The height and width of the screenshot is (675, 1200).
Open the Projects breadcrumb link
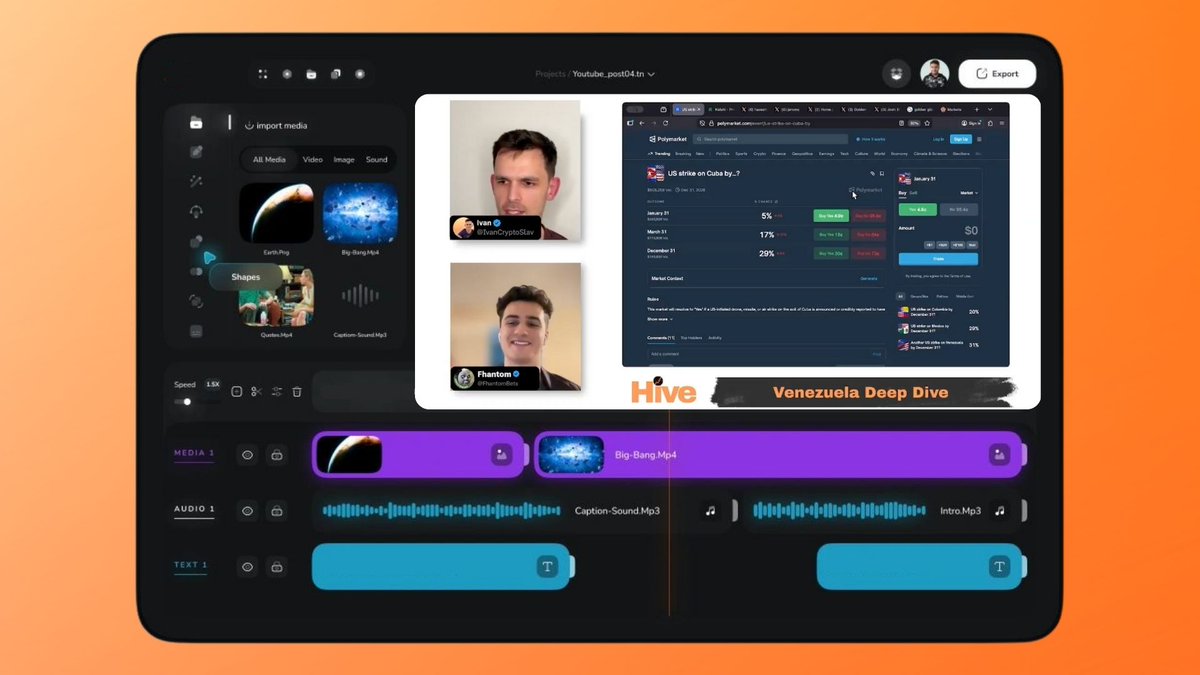pyautogui.click(x=550, y=74)
